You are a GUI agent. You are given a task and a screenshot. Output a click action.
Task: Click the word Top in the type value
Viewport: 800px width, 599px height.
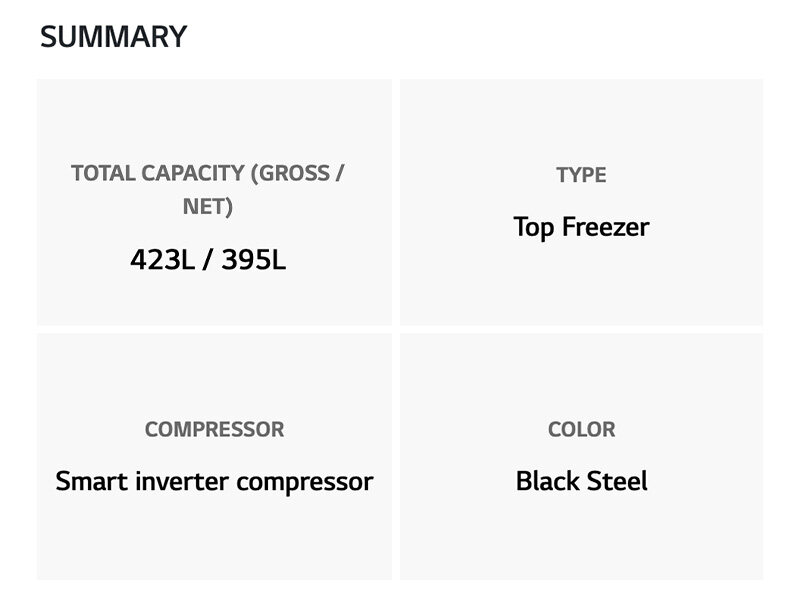(533, 227)
